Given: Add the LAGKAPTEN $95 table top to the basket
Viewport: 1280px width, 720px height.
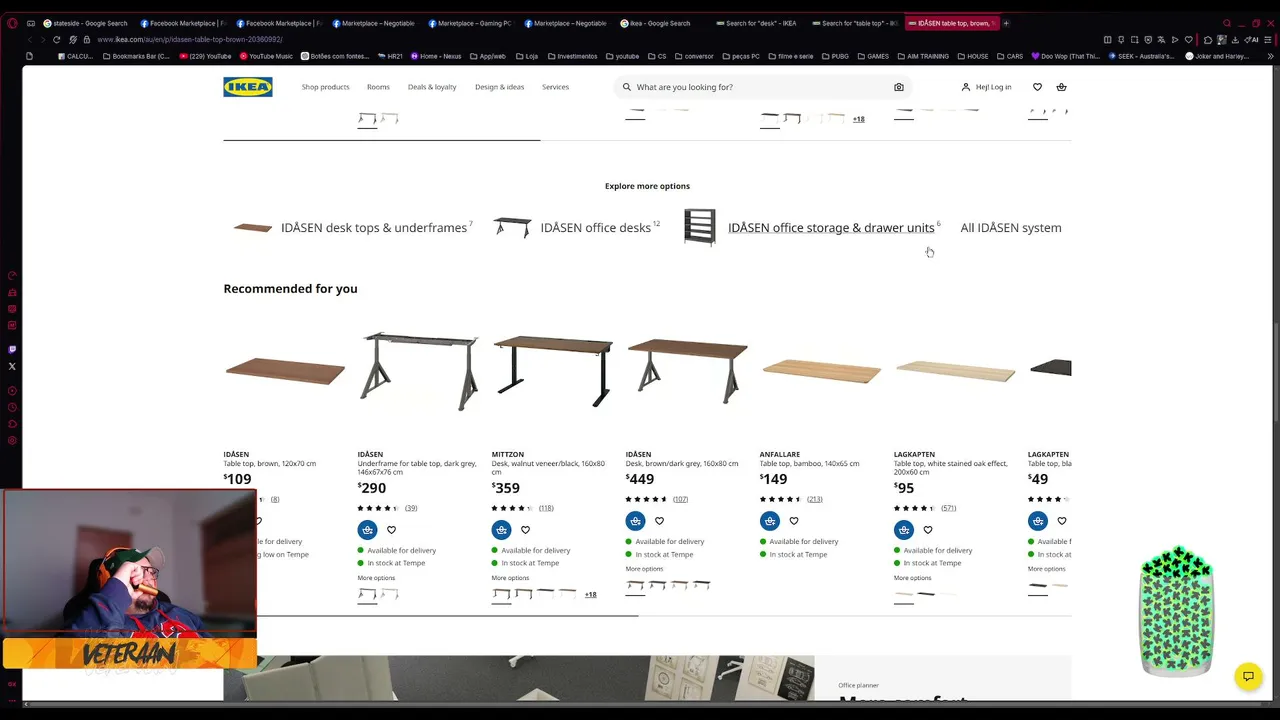Looking at the screenshot, I should 904,530.
